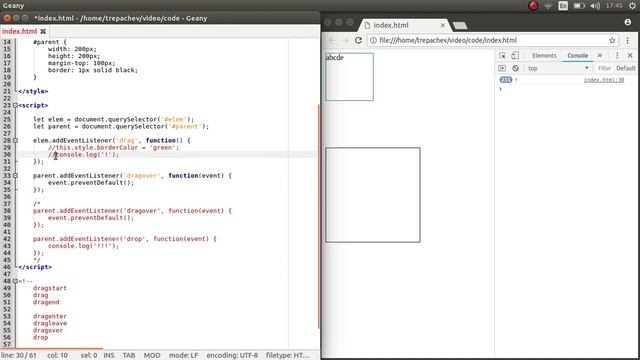Close the index.html Chrome tab
This screenshot has height=360, width=640.
(442, 25)
